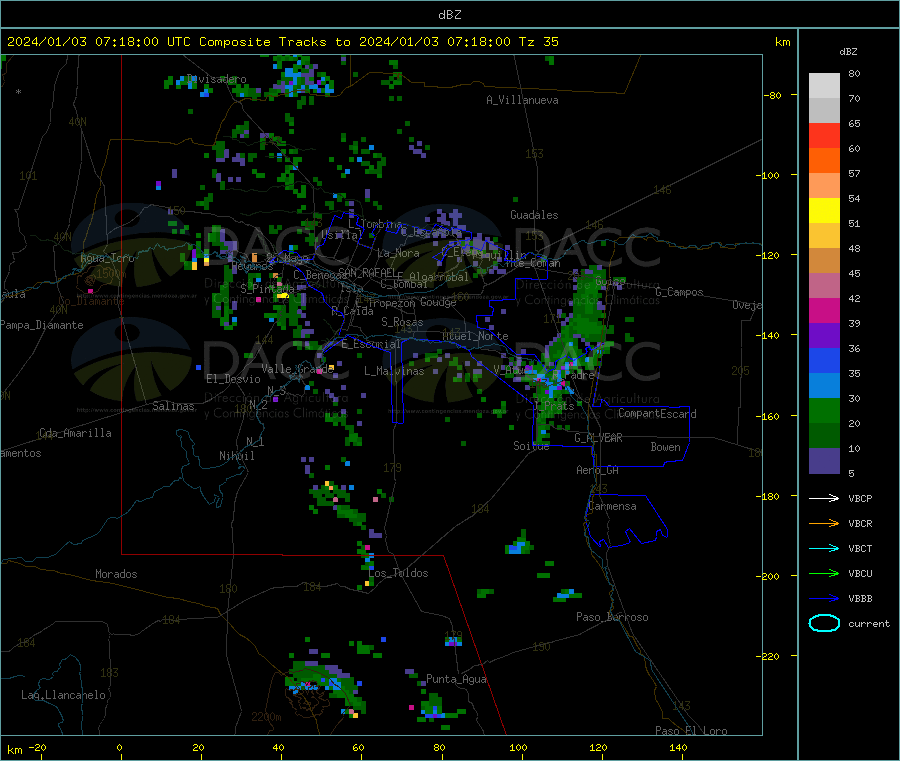Click the 'Paso_Barroso' map label
Image resolution: width=900 pixels, height=761 pixels.
click(x=612, y=617)
